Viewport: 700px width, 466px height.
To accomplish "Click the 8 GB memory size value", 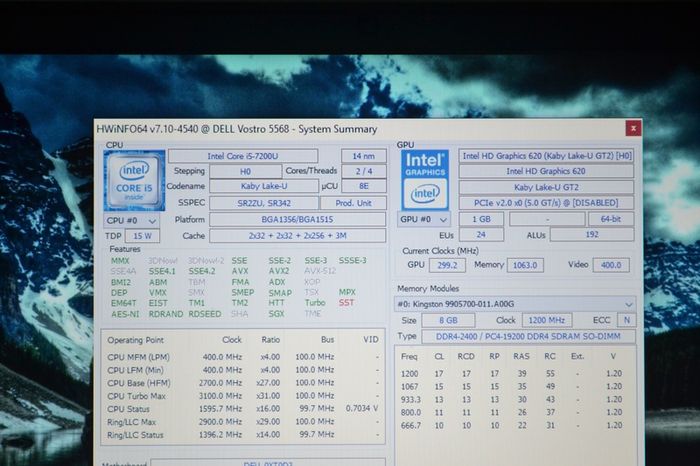I will pyautogui.click(x=448, y=320).
